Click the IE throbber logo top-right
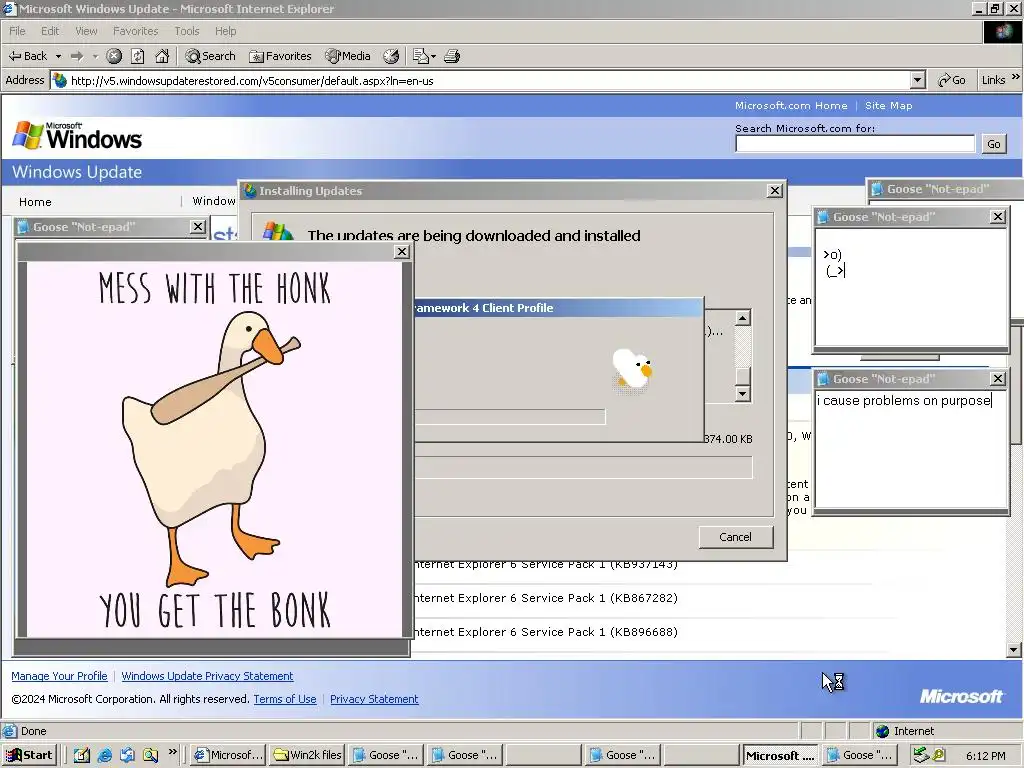This screenshot has width=1024, height=768. pyautogui.click(x=1002, y=31)
